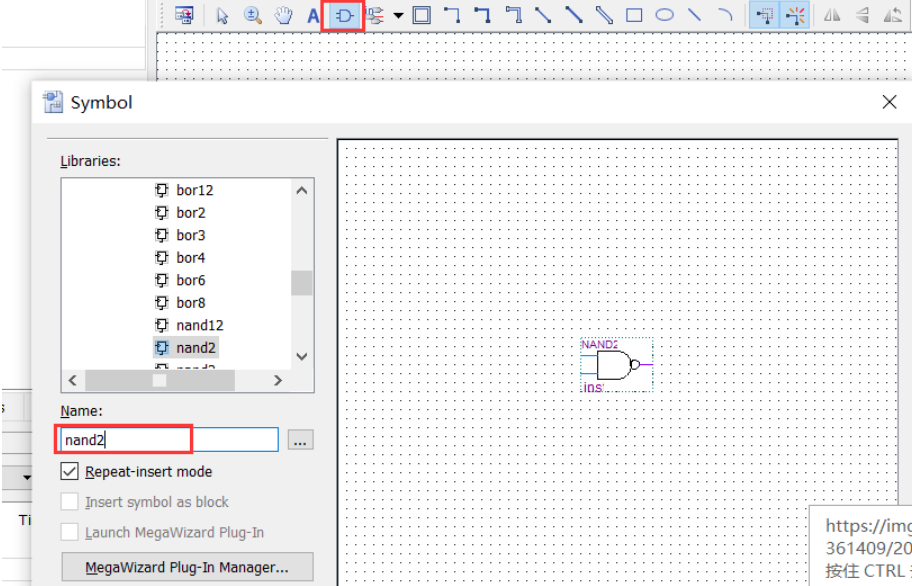Select the Hand pan tool

pyautogui.click(x=283, y=15)
